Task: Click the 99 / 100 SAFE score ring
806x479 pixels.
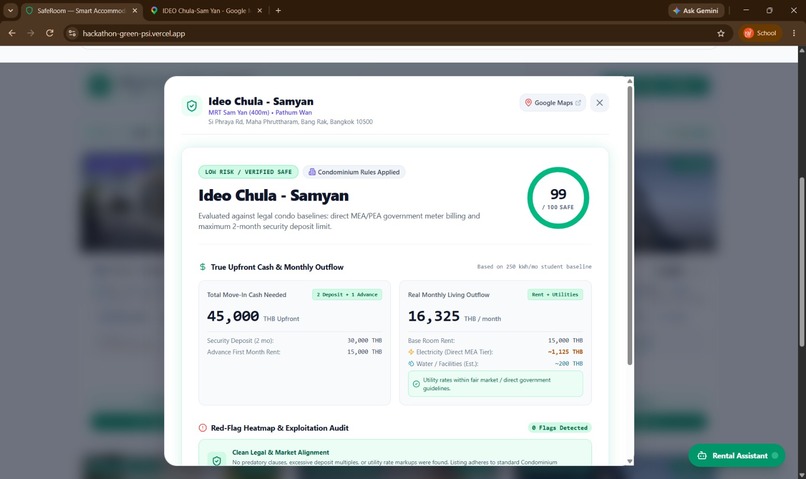Action: point(558,198)
